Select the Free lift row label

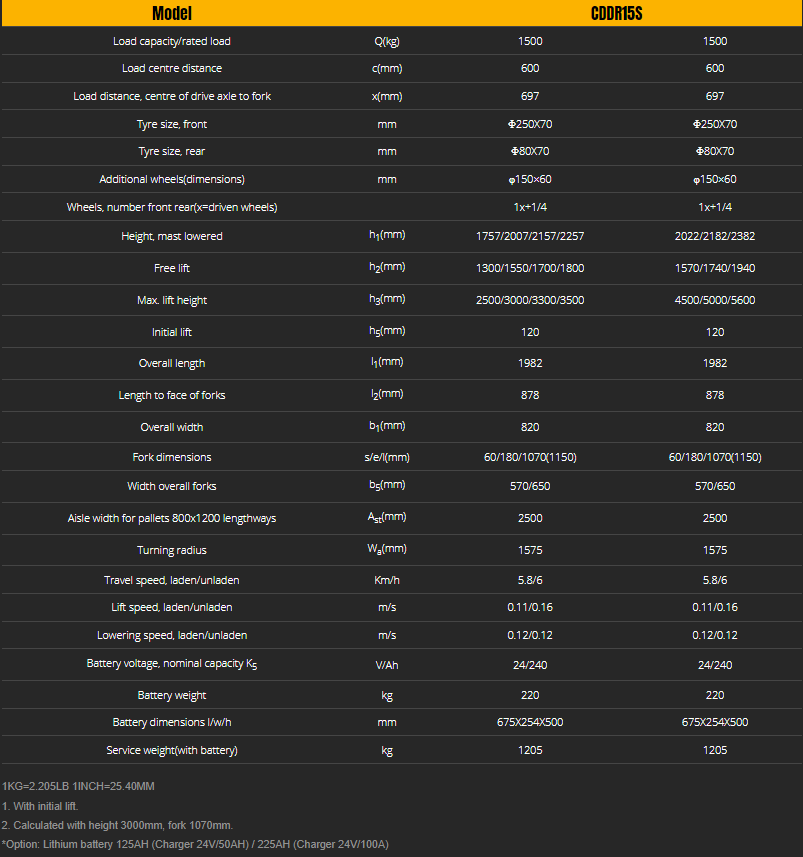click(172, 268)
